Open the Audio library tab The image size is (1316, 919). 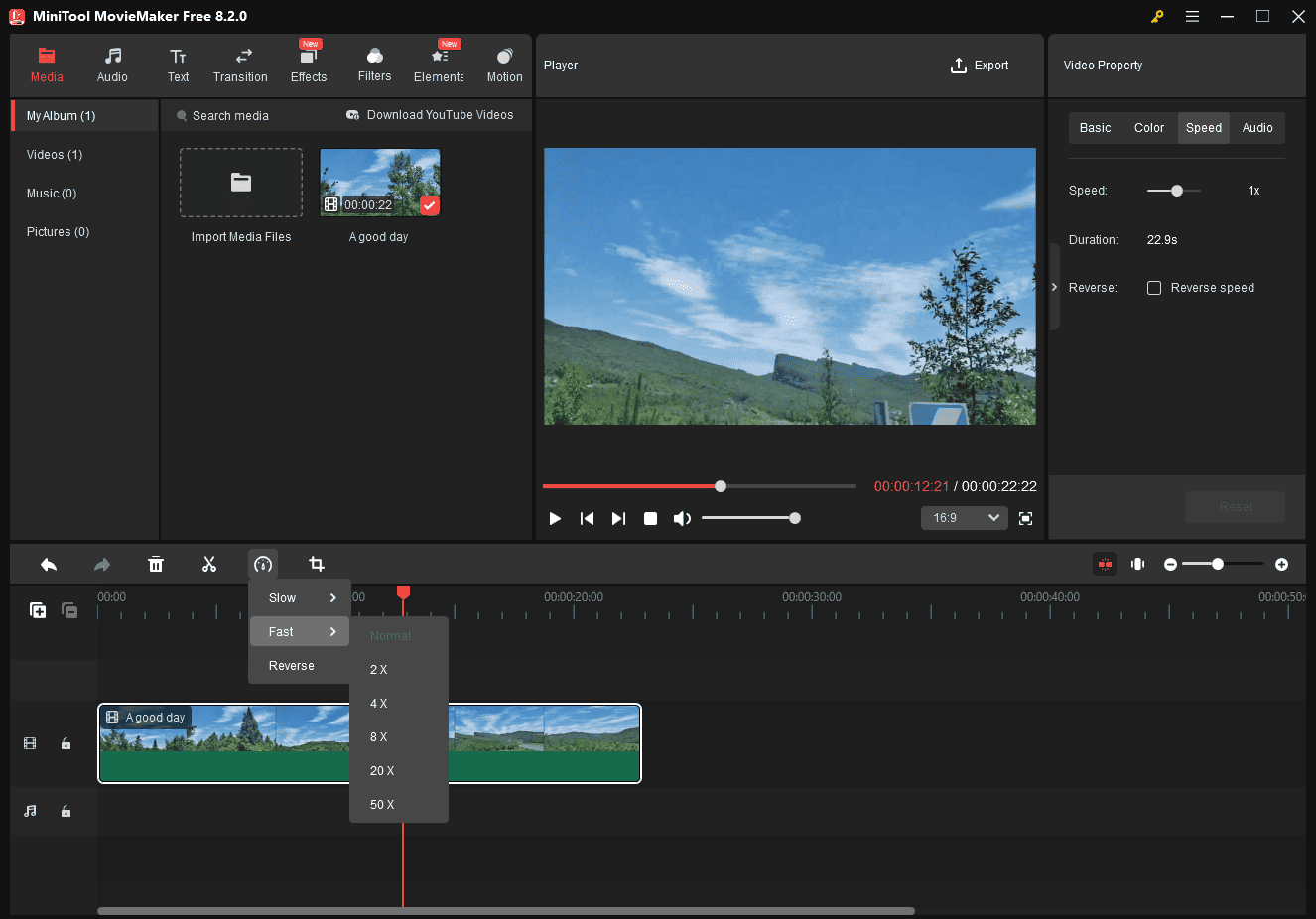112,66
